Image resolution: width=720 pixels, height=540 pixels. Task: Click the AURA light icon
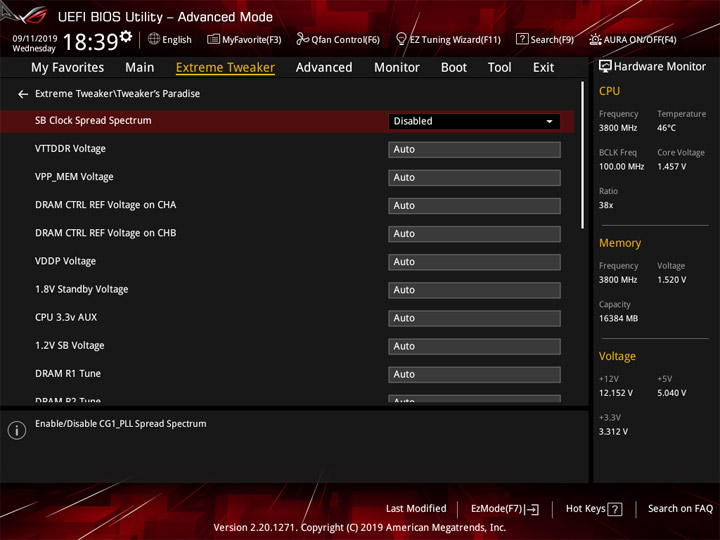595,39
